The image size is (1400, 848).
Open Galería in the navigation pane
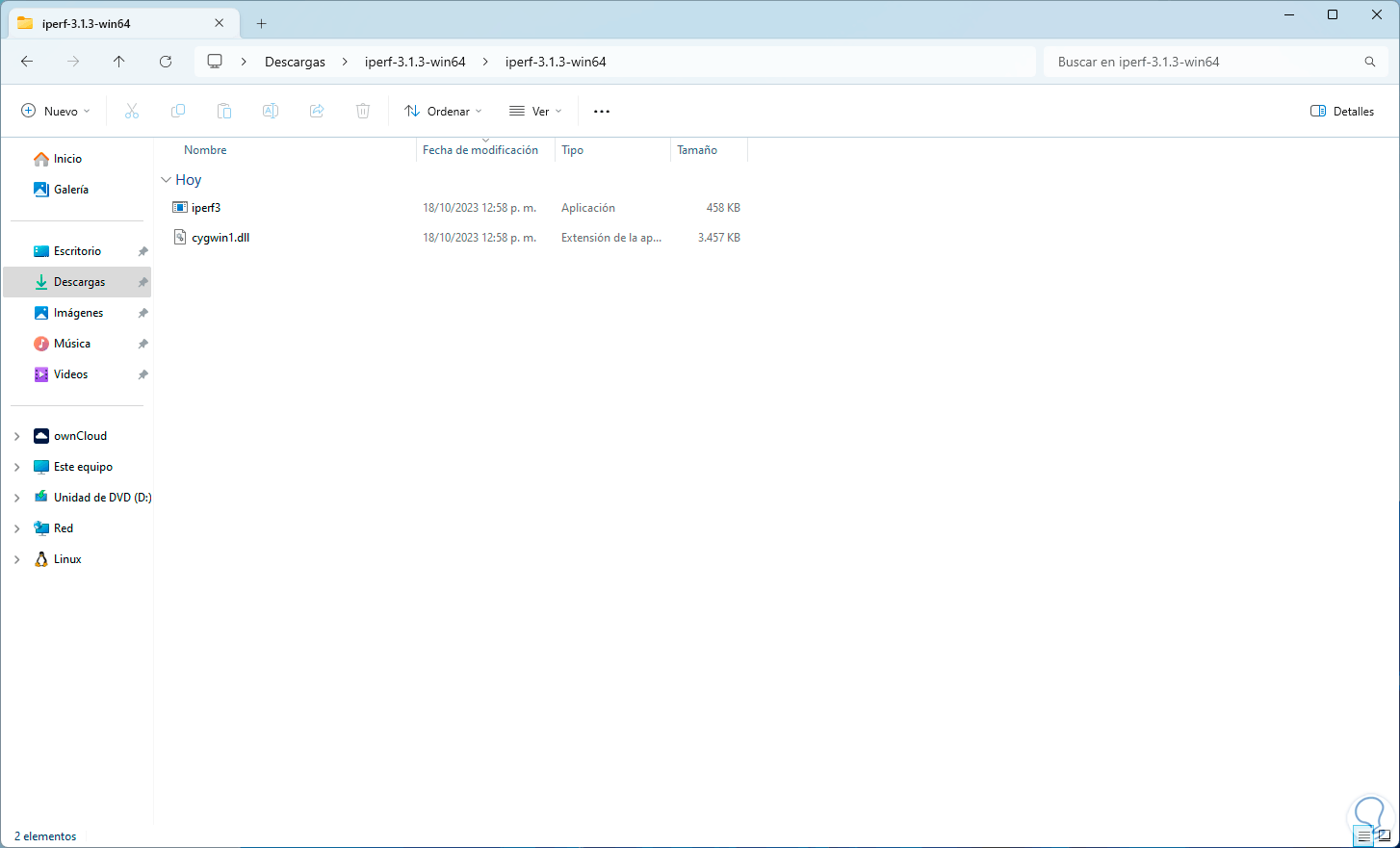71,190
